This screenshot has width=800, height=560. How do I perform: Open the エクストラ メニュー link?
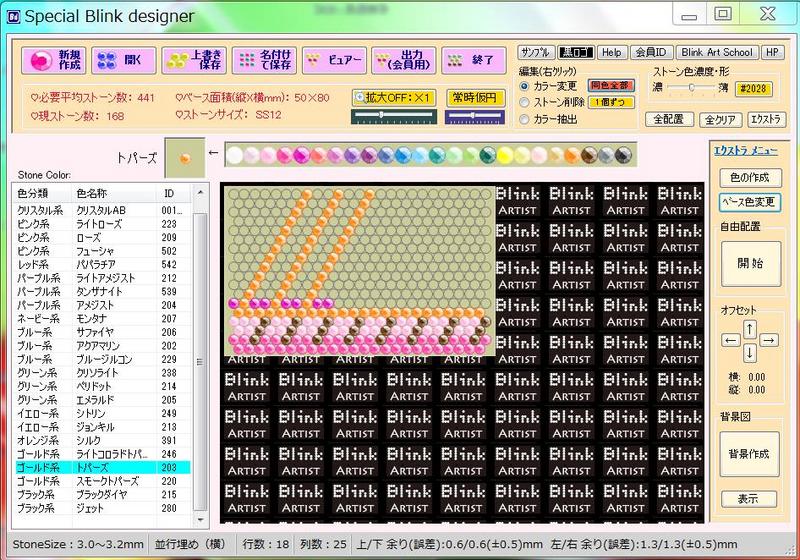[745, 150]
